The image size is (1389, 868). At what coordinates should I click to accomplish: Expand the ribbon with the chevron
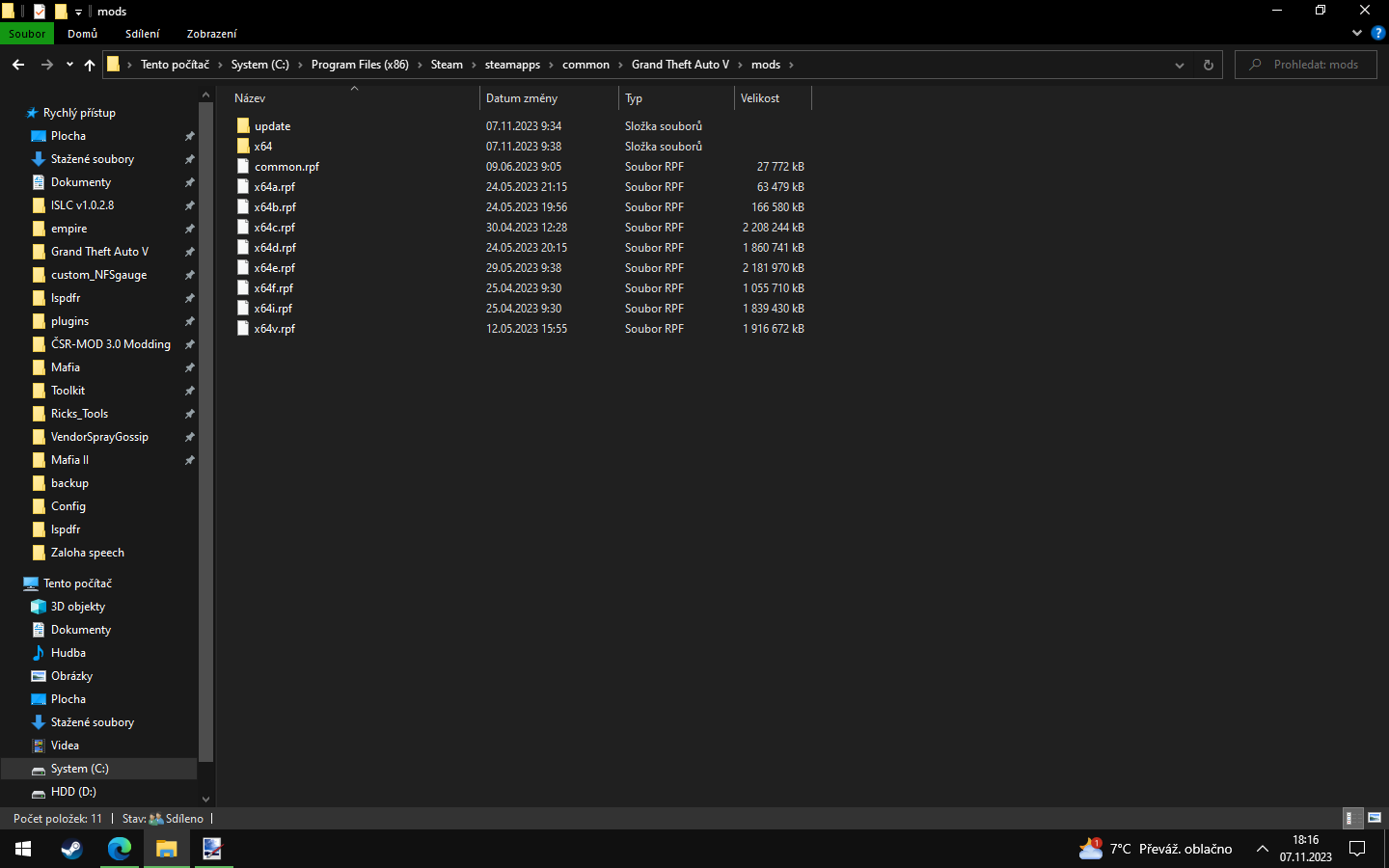tap(1357, 33)
